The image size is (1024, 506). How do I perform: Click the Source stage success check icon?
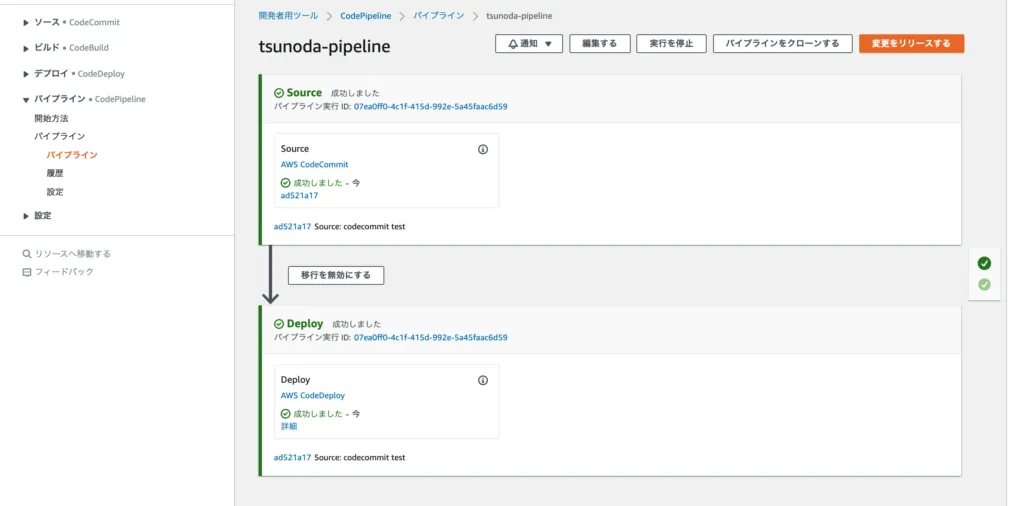pyautogui.click(x=279, y=93)
